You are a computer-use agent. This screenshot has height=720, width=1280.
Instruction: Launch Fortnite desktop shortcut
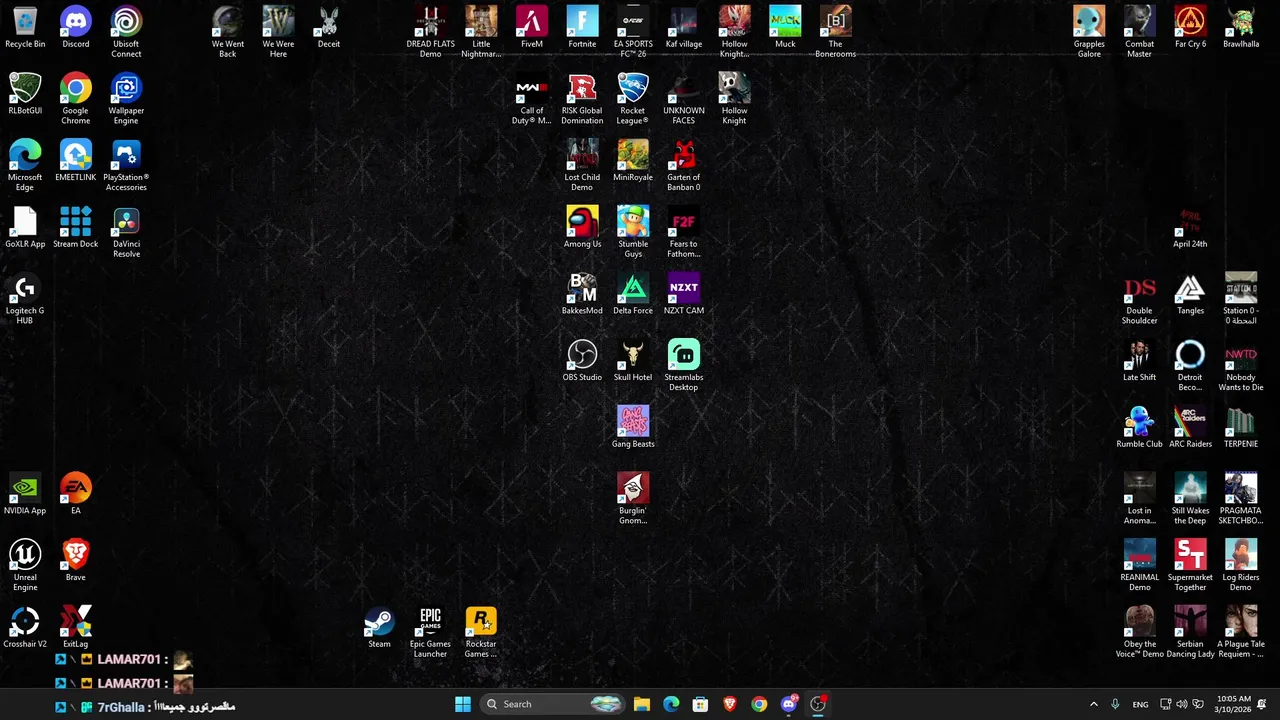582,28
